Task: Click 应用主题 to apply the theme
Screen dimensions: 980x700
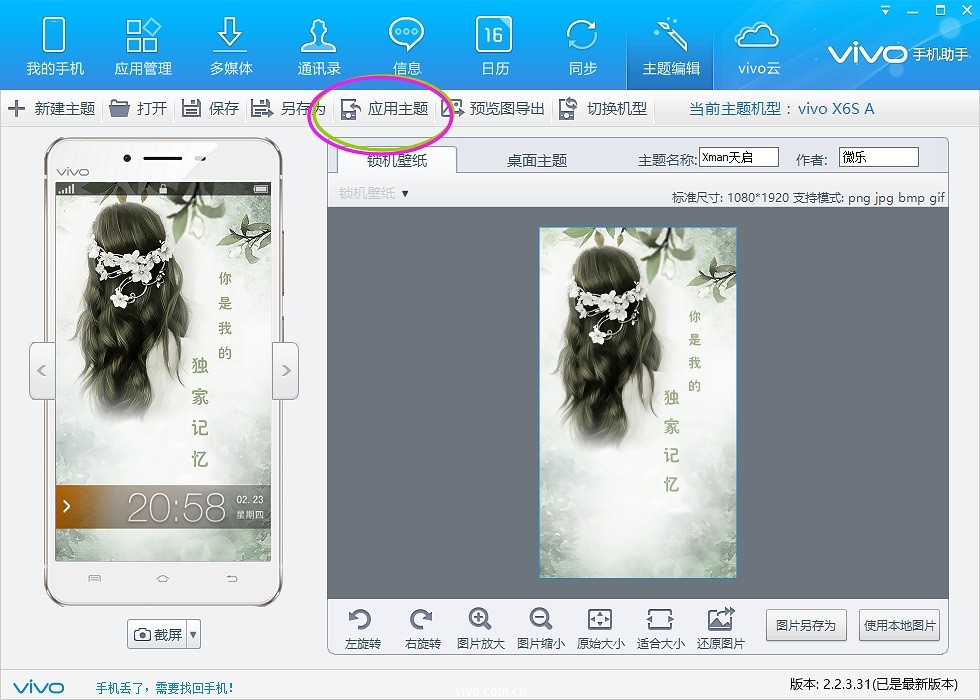Action: click(x=384, y=109)
